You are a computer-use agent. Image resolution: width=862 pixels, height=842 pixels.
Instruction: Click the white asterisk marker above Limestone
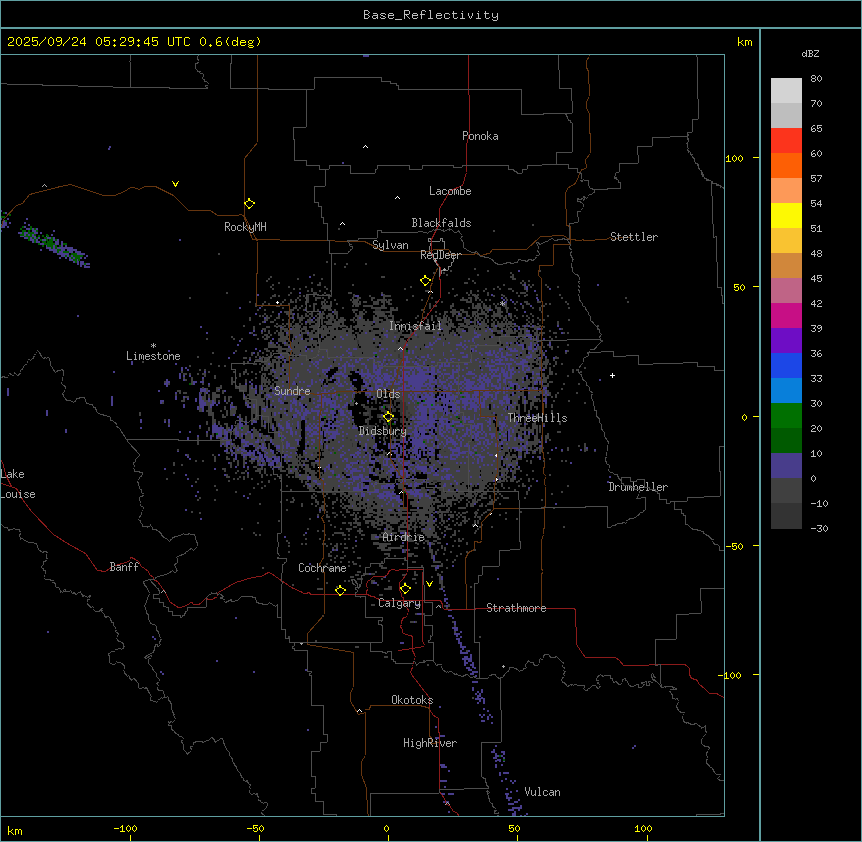[153, 345]
